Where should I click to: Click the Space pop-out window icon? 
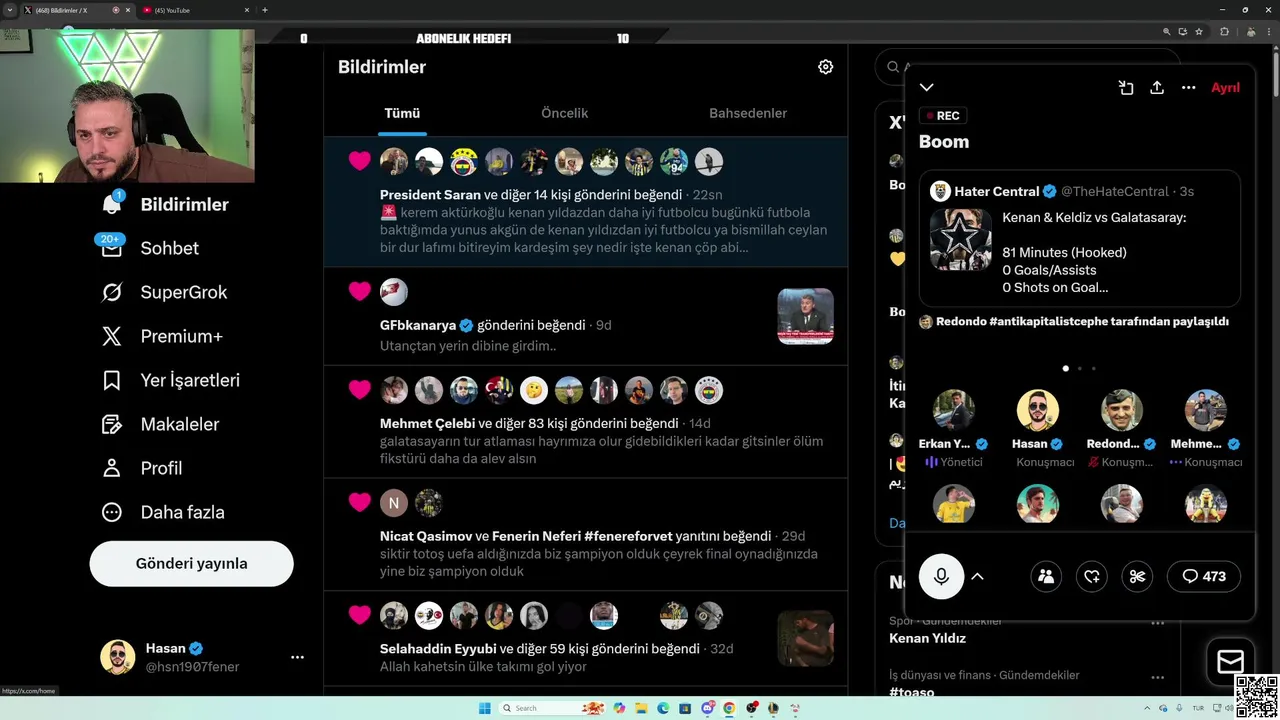tap(1126, 88)
